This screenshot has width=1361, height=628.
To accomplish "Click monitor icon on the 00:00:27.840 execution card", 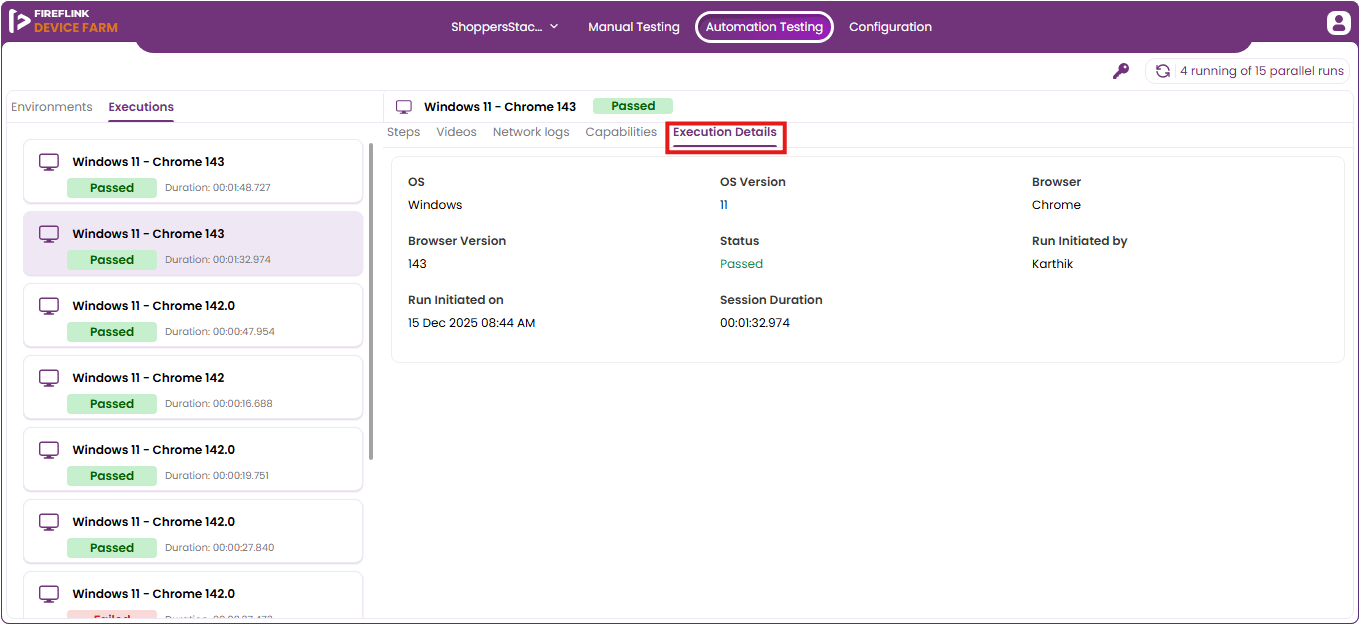I will 49,522.
